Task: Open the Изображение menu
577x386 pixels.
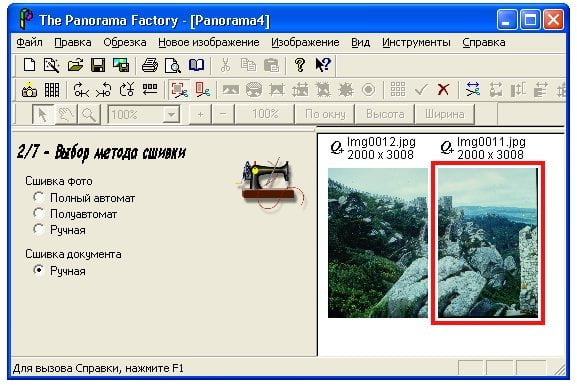Action: [x=305, y=42]
